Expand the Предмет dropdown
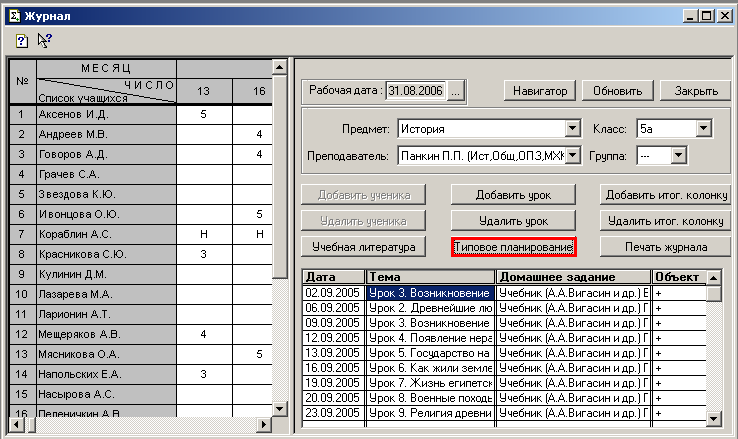This screenshot has width=738, height=439. [x=573, y=129]
